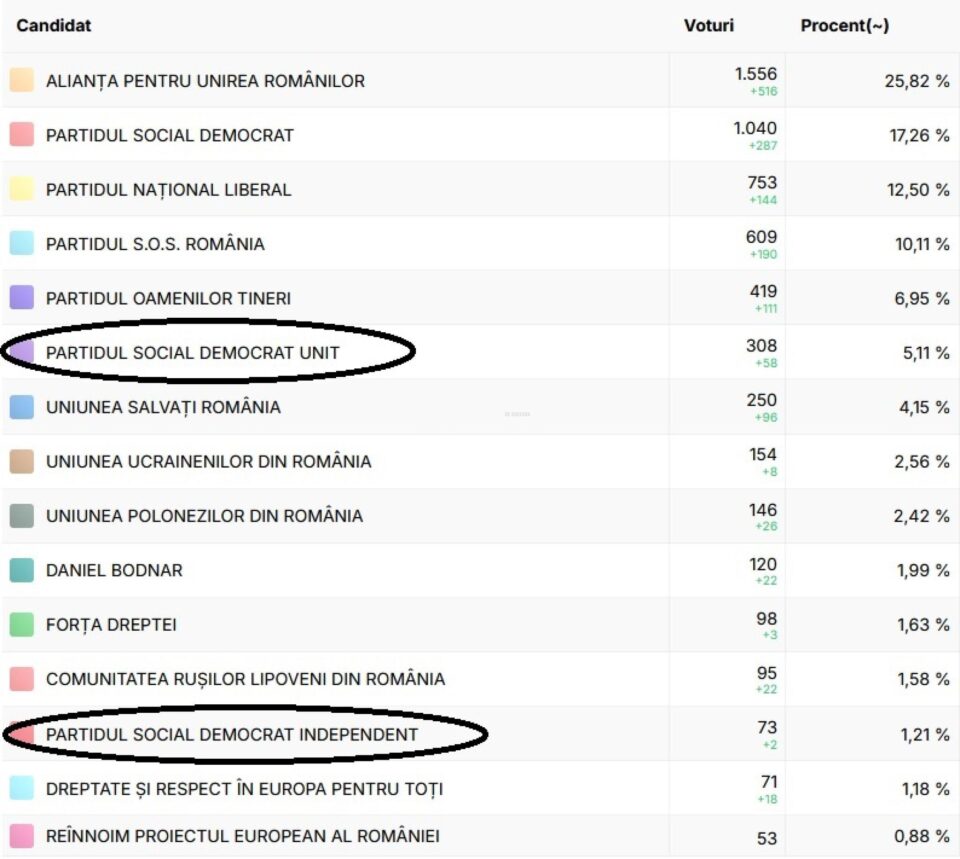Click the Uniunea Ucrainenilor din România swatch
Viewport: 960px width, 859px height.
[x=21, y=462]
